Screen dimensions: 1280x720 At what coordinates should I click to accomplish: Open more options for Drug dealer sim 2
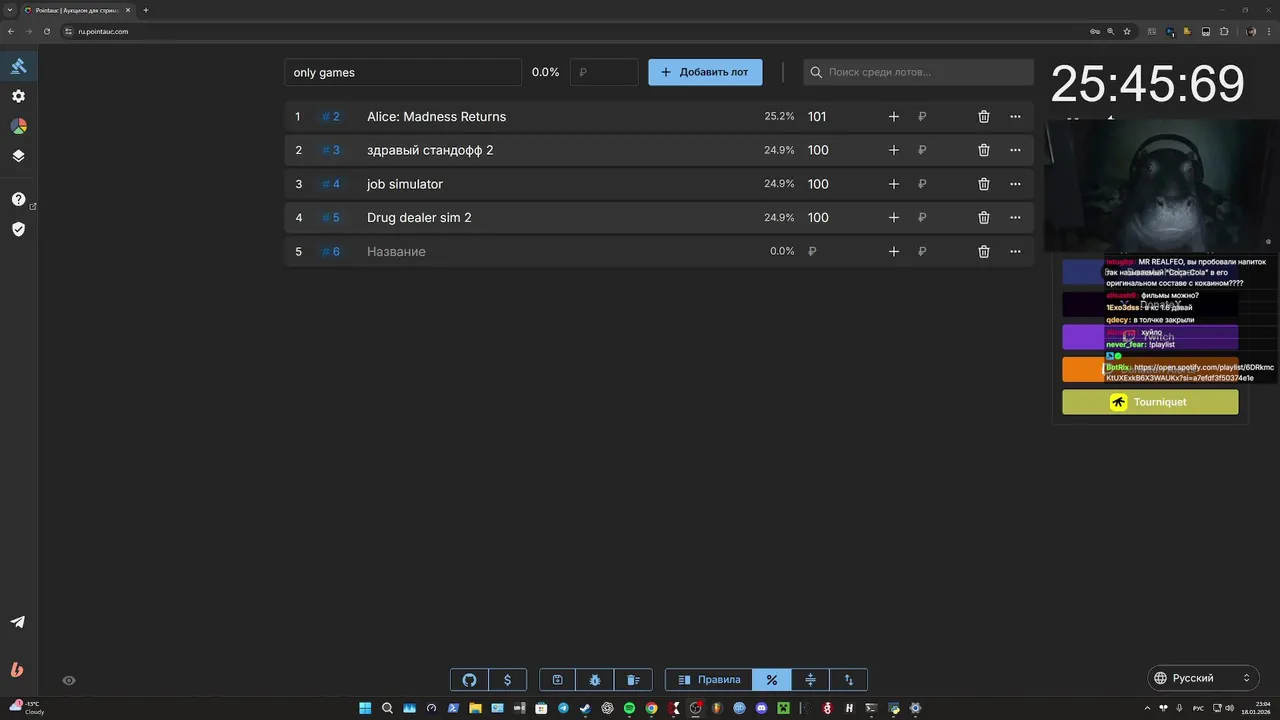point(1015,217)
